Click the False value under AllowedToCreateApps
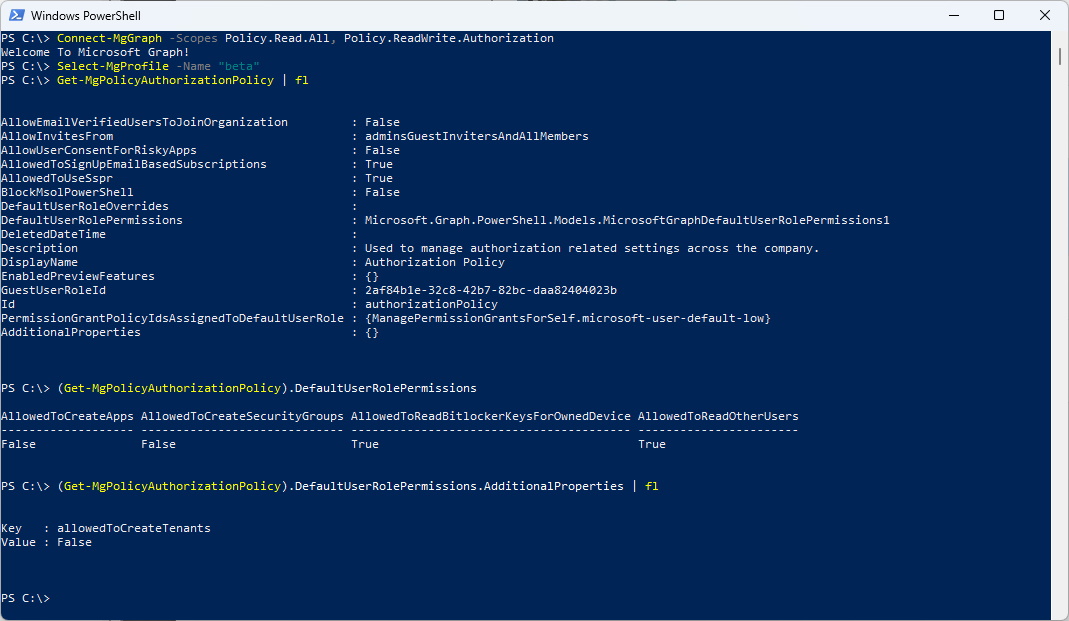1069x621 pixels. [18, 444]
